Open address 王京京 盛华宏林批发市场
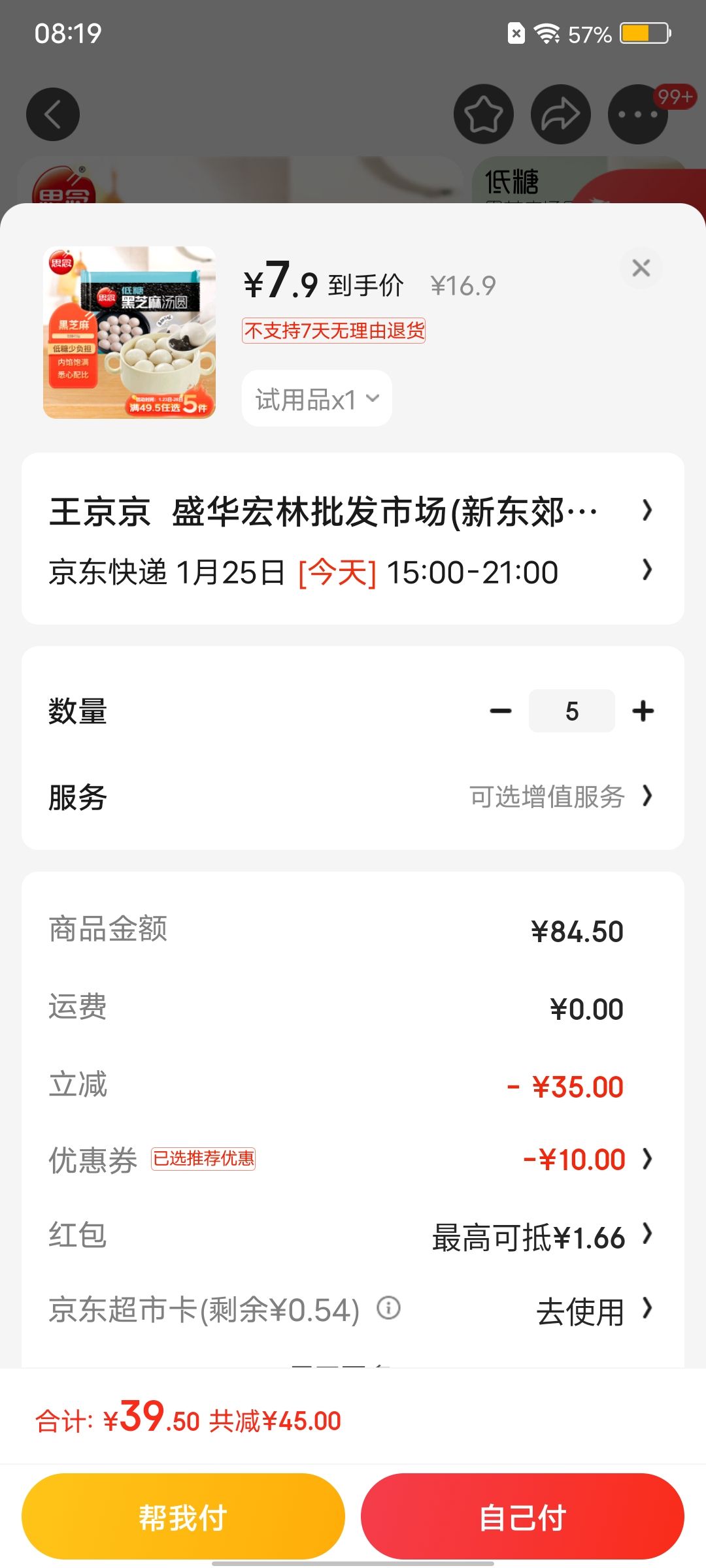The height and width of the screenshot is (1568, 706). tap(353, 510)
